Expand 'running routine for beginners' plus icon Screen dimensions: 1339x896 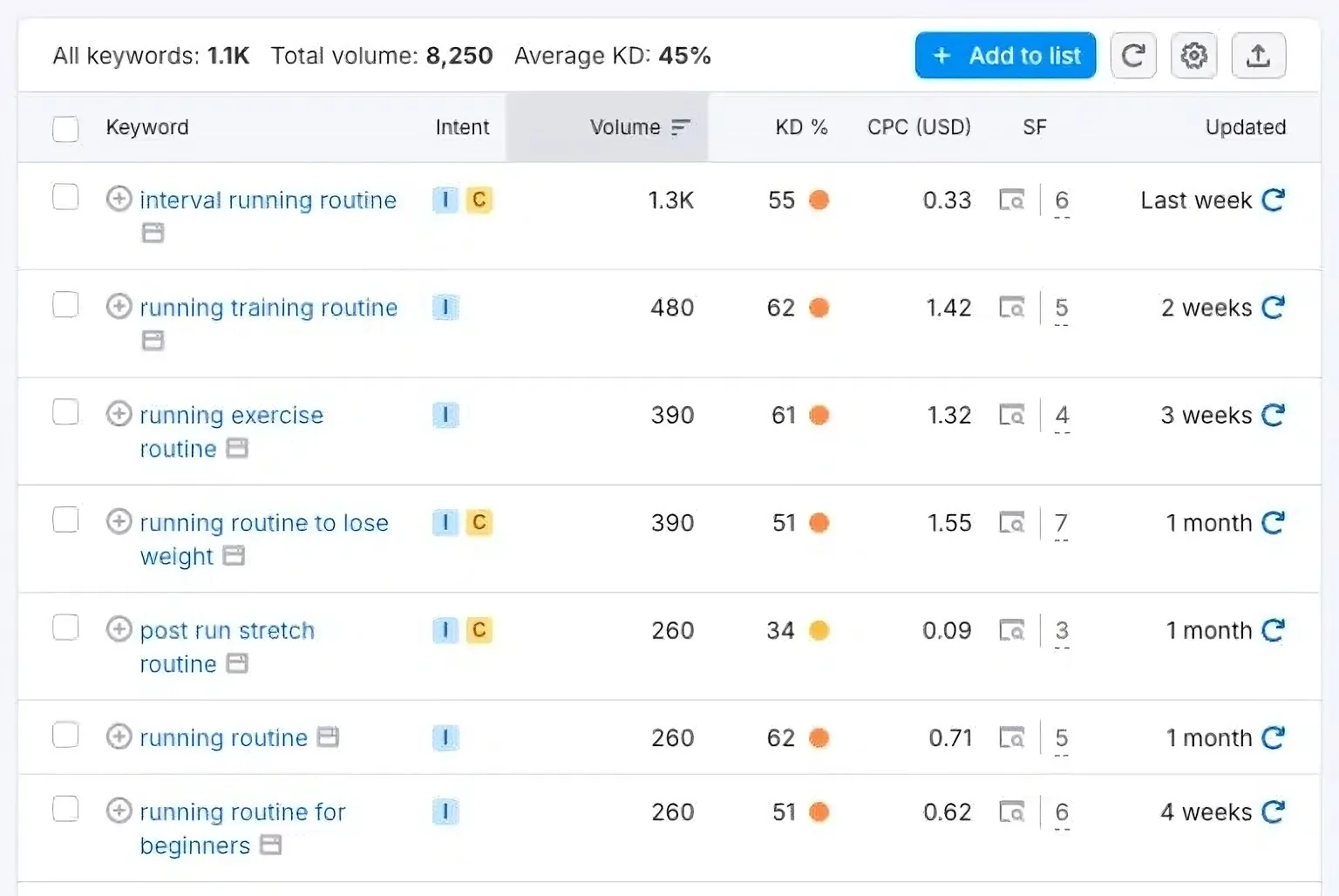119,811
